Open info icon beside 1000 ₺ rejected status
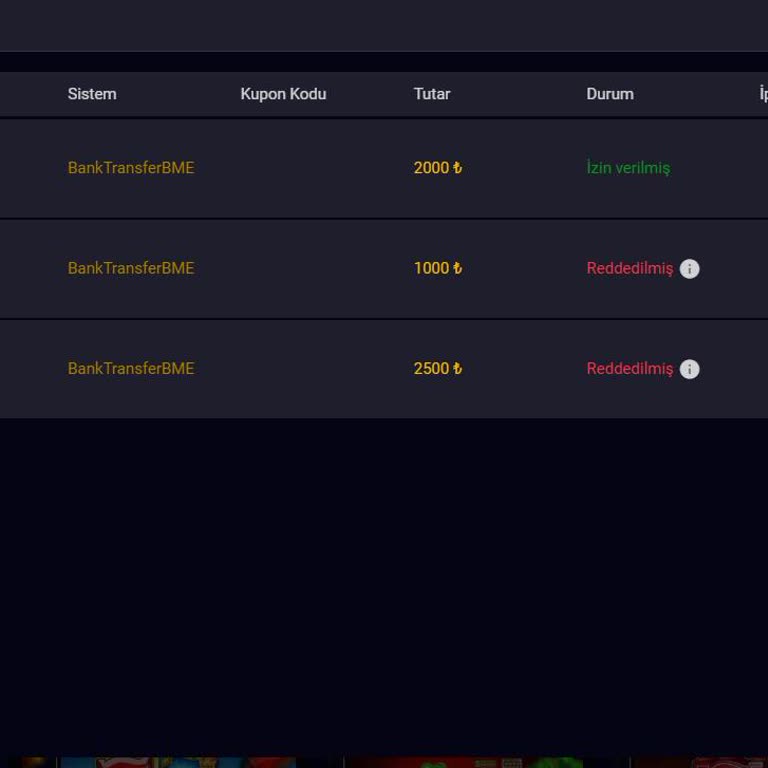The width and height of the screenshot is (768, 768). pyautogui.click(x=689, y=269)
